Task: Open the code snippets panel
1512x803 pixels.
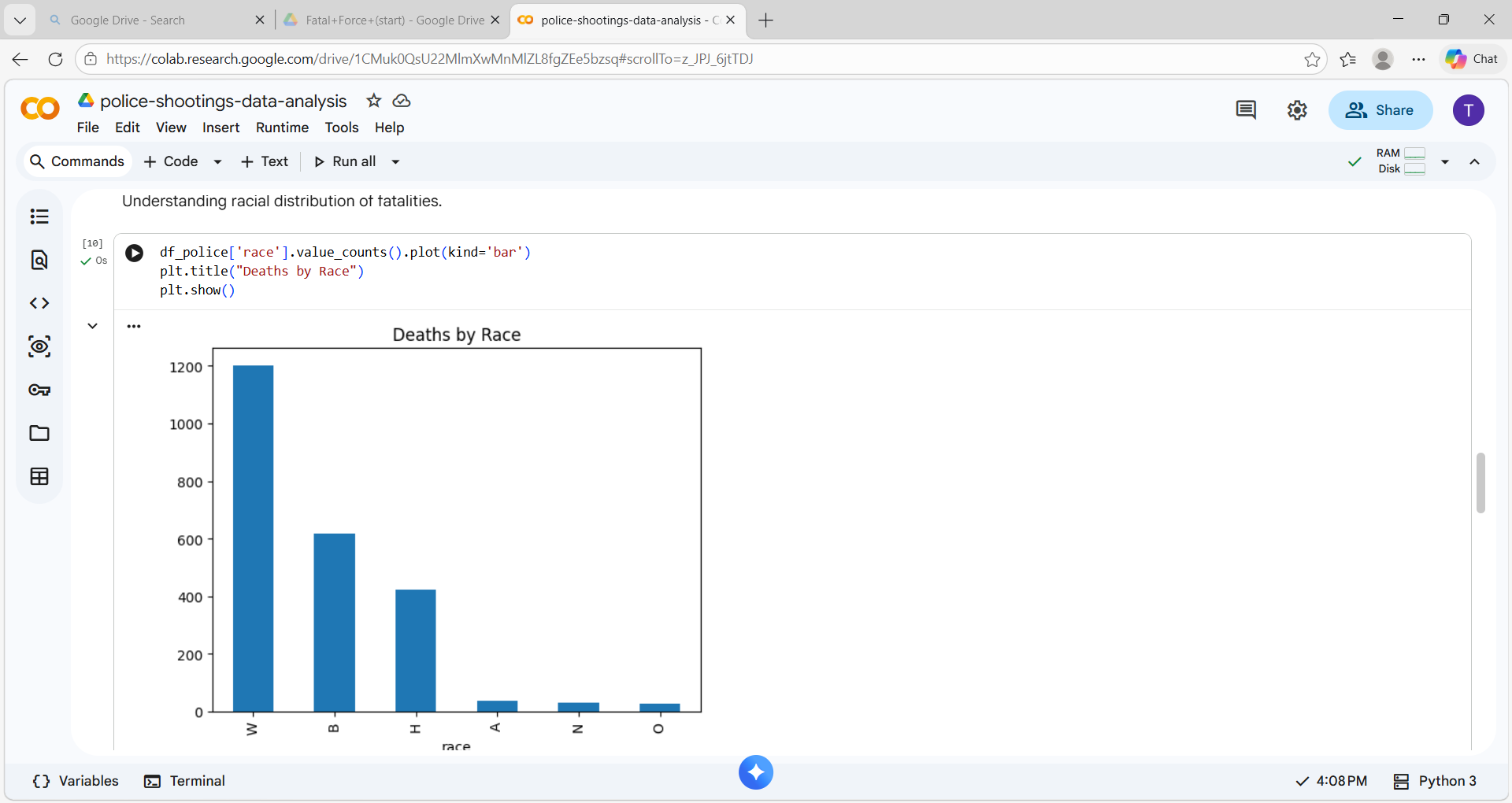Action: (x=39, y=302)
